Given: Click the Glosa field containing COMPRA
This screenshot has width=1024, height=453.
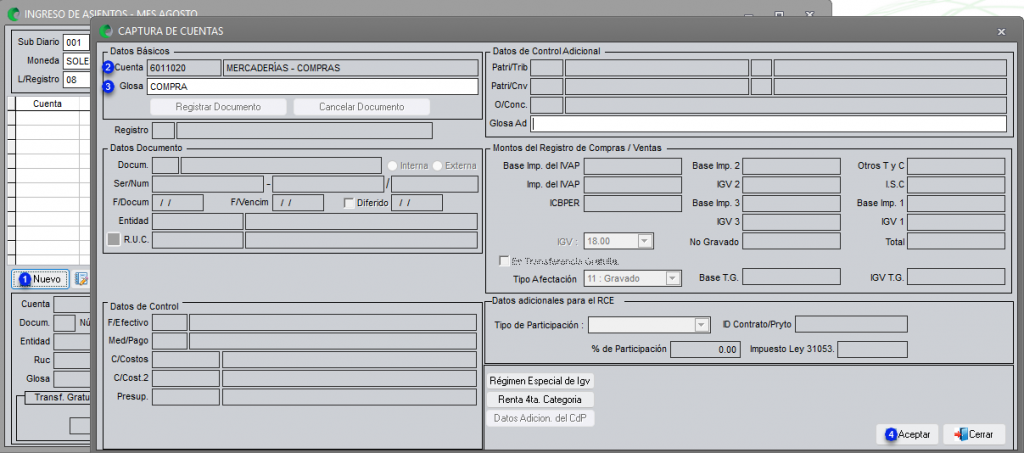Looking at the screenshot, I should pos(313,86).
